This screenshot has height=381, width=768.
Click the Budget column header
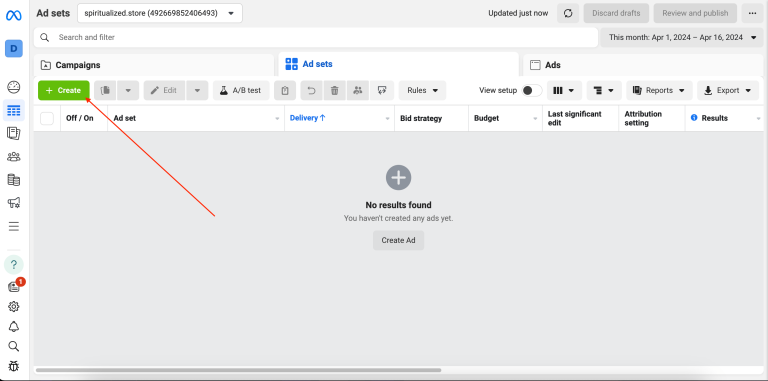point(505,118)
